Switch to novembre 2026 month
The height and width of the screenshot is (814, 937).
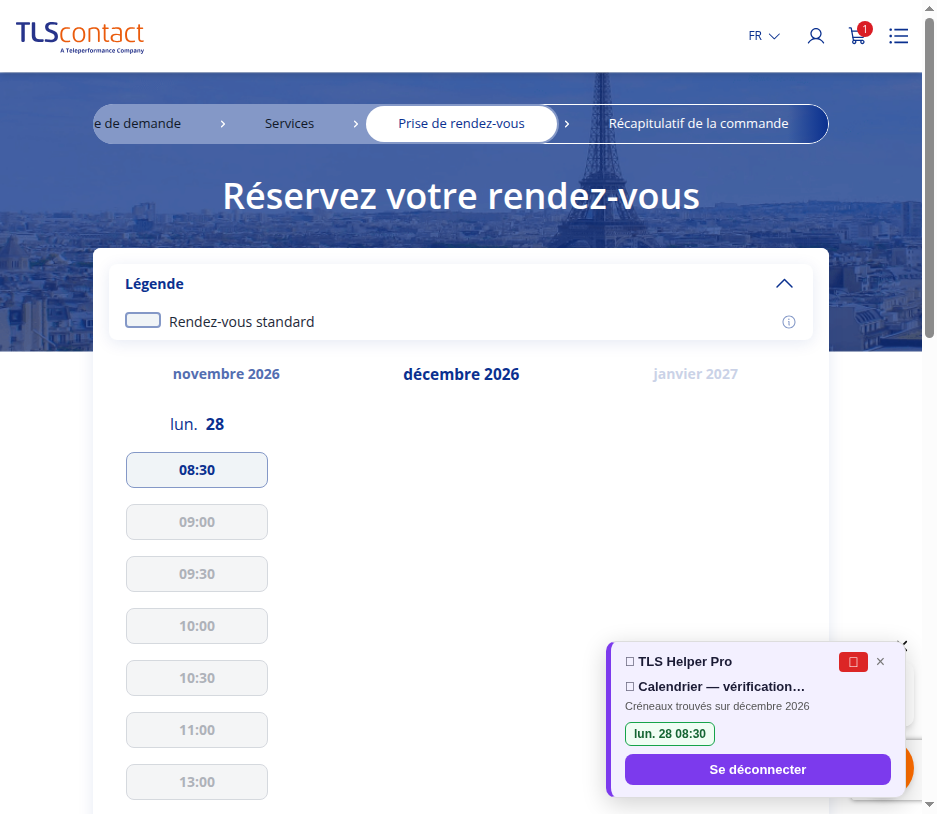click(x=226, y=374)
